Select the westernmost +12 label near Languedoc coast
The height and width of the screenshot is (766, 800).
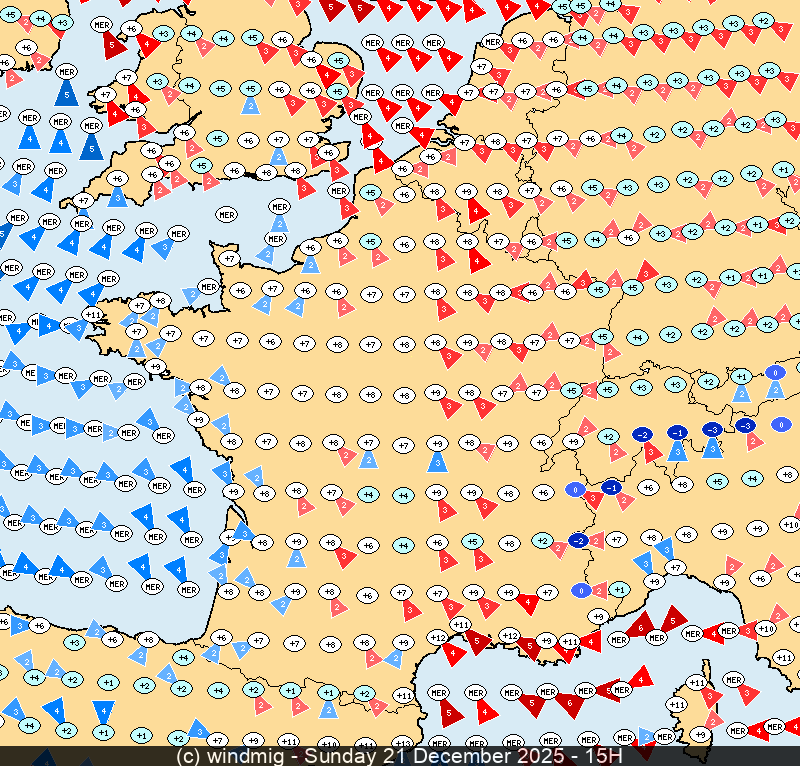coord(437,637)
